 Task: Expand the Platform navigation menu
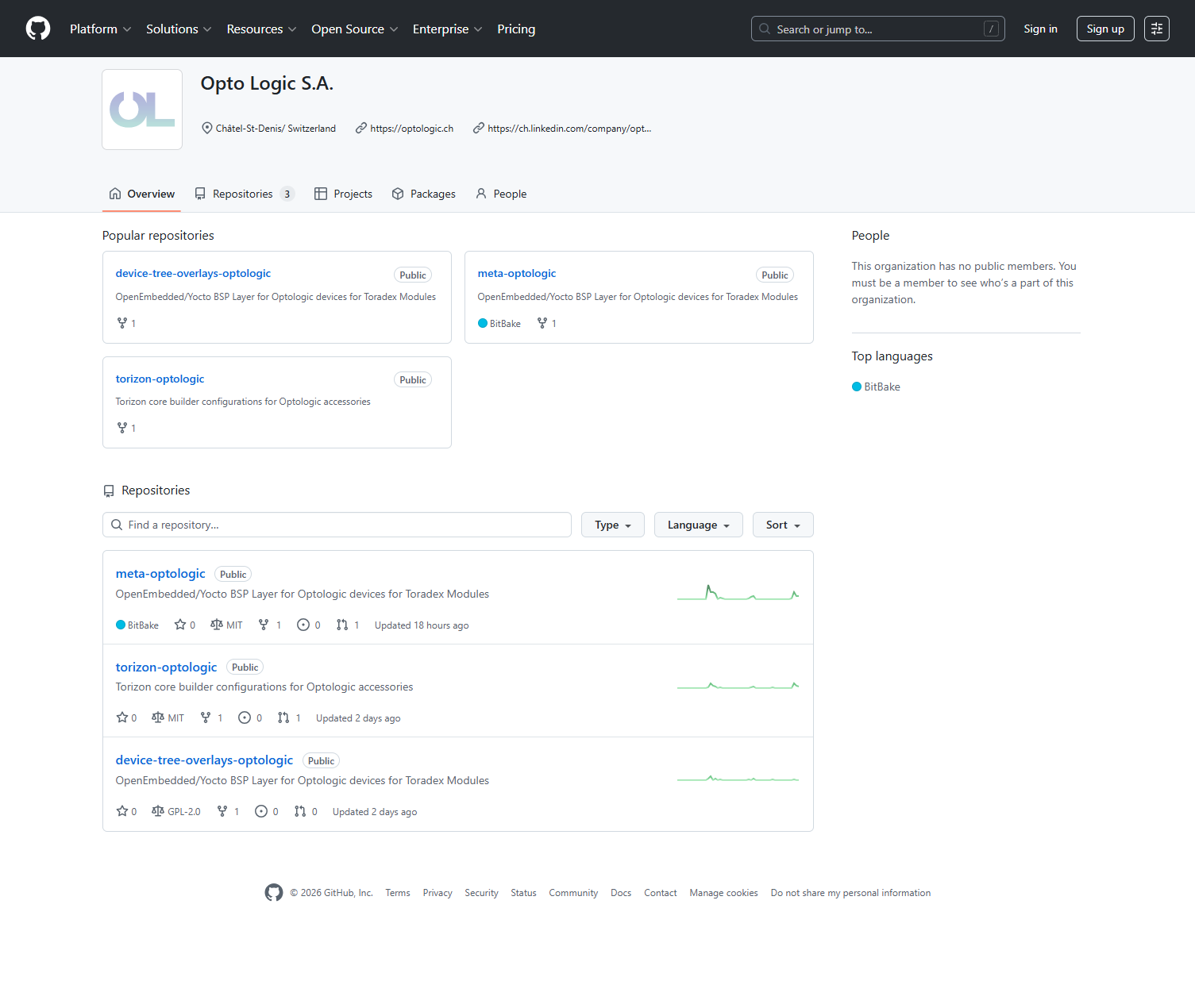(100, 29)
